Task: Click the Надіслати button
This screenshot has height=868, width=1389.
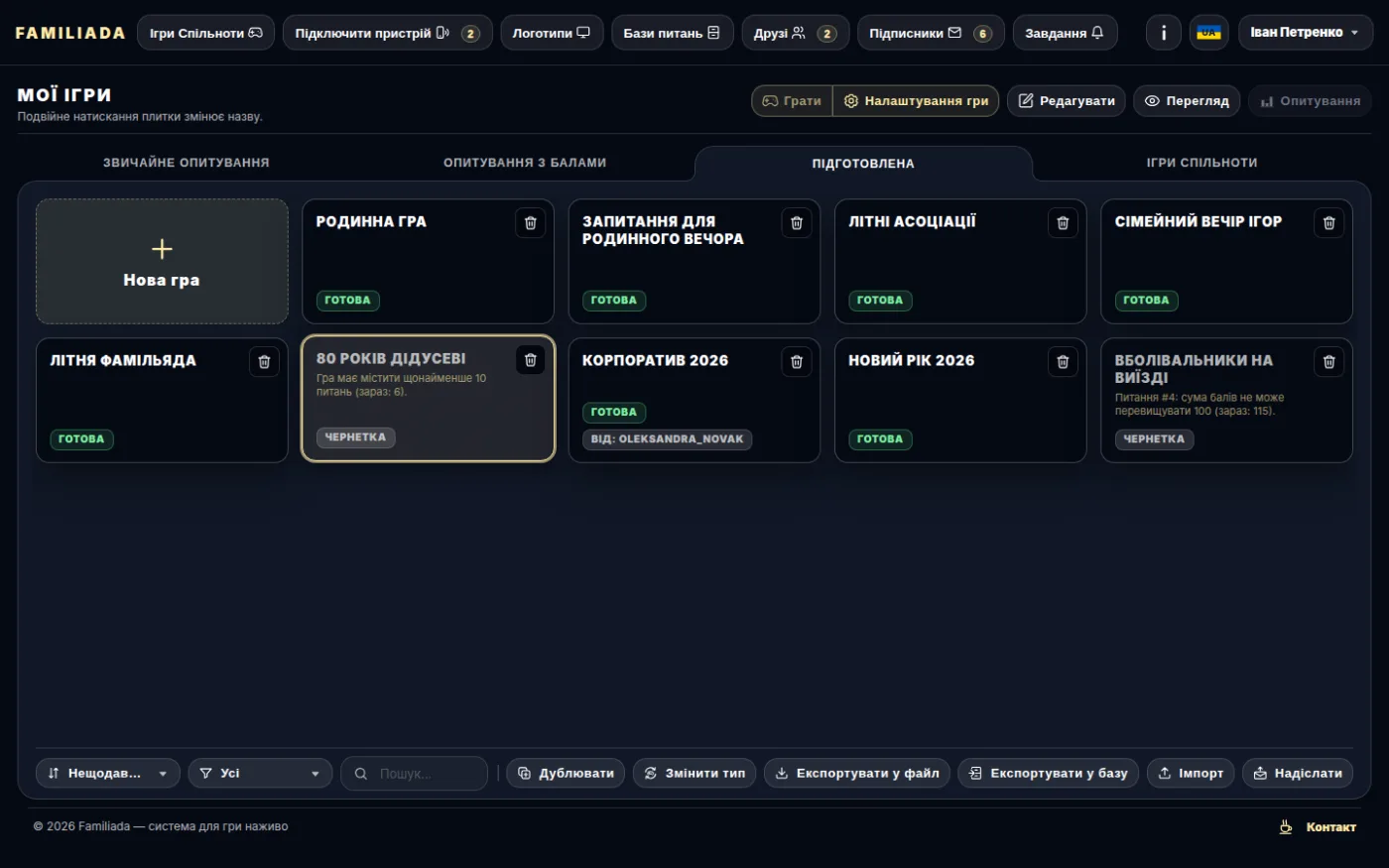Action: tap(1298, 773)
